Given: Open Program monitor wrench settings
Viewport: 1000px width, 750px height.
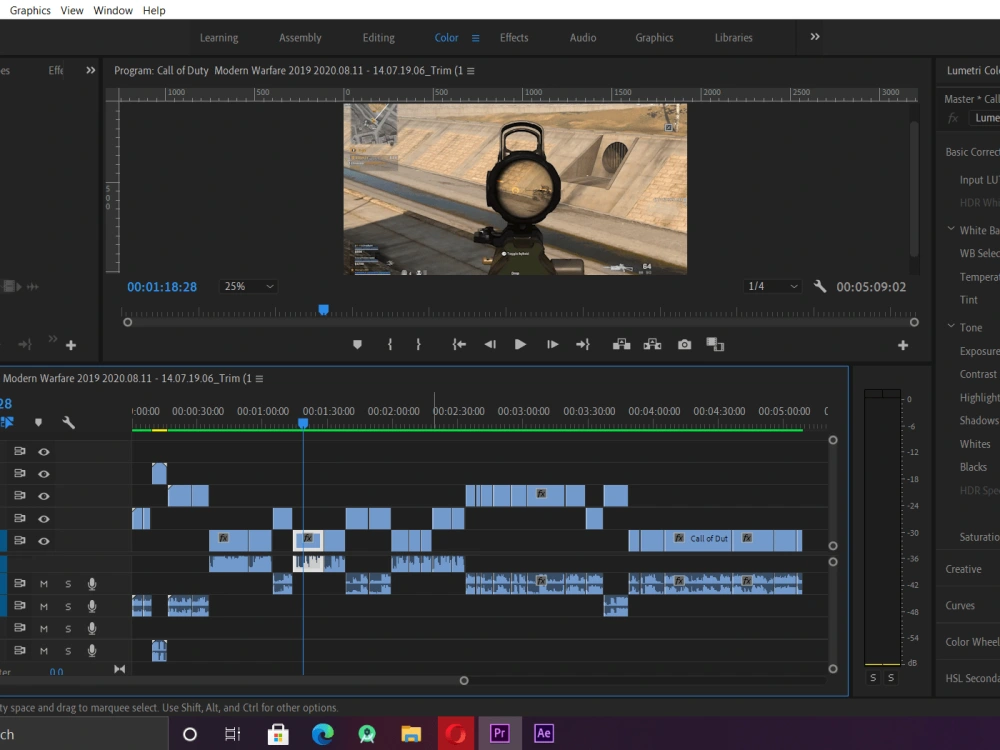Looking at the screenshot, I should 820,287.
